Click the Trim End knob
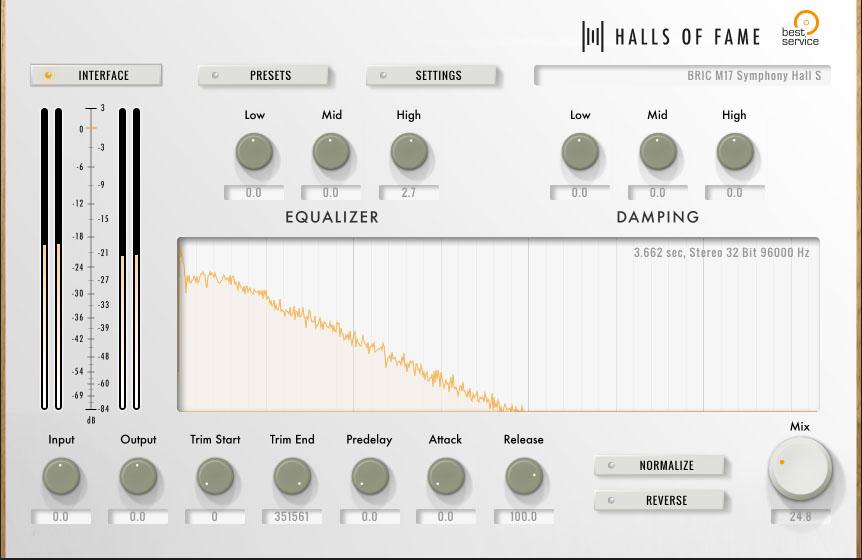 click(x=292, y=477)
